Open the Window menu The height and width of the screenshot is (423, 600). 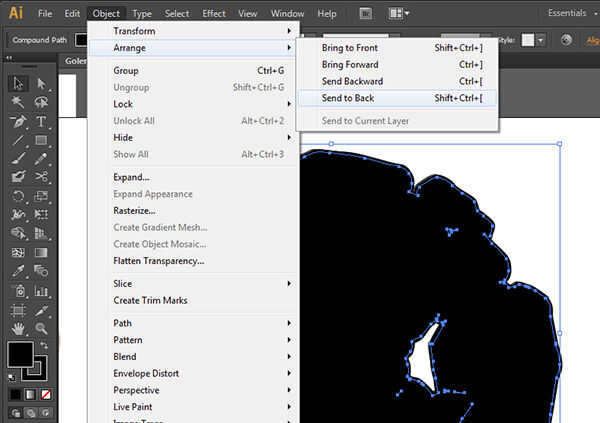[x=287, y=14]
